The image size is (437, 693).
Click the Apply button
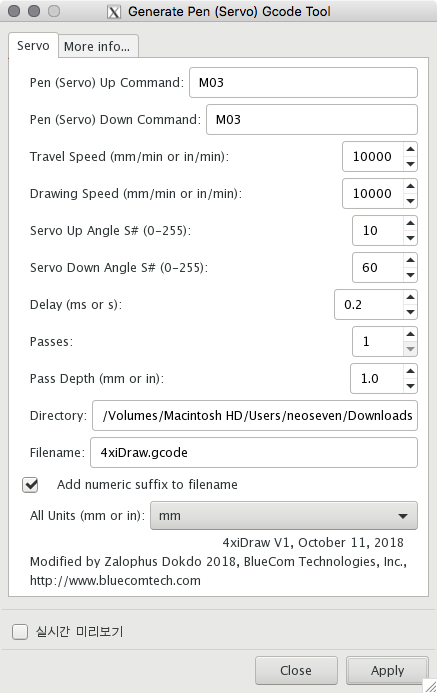coord(387,670)
